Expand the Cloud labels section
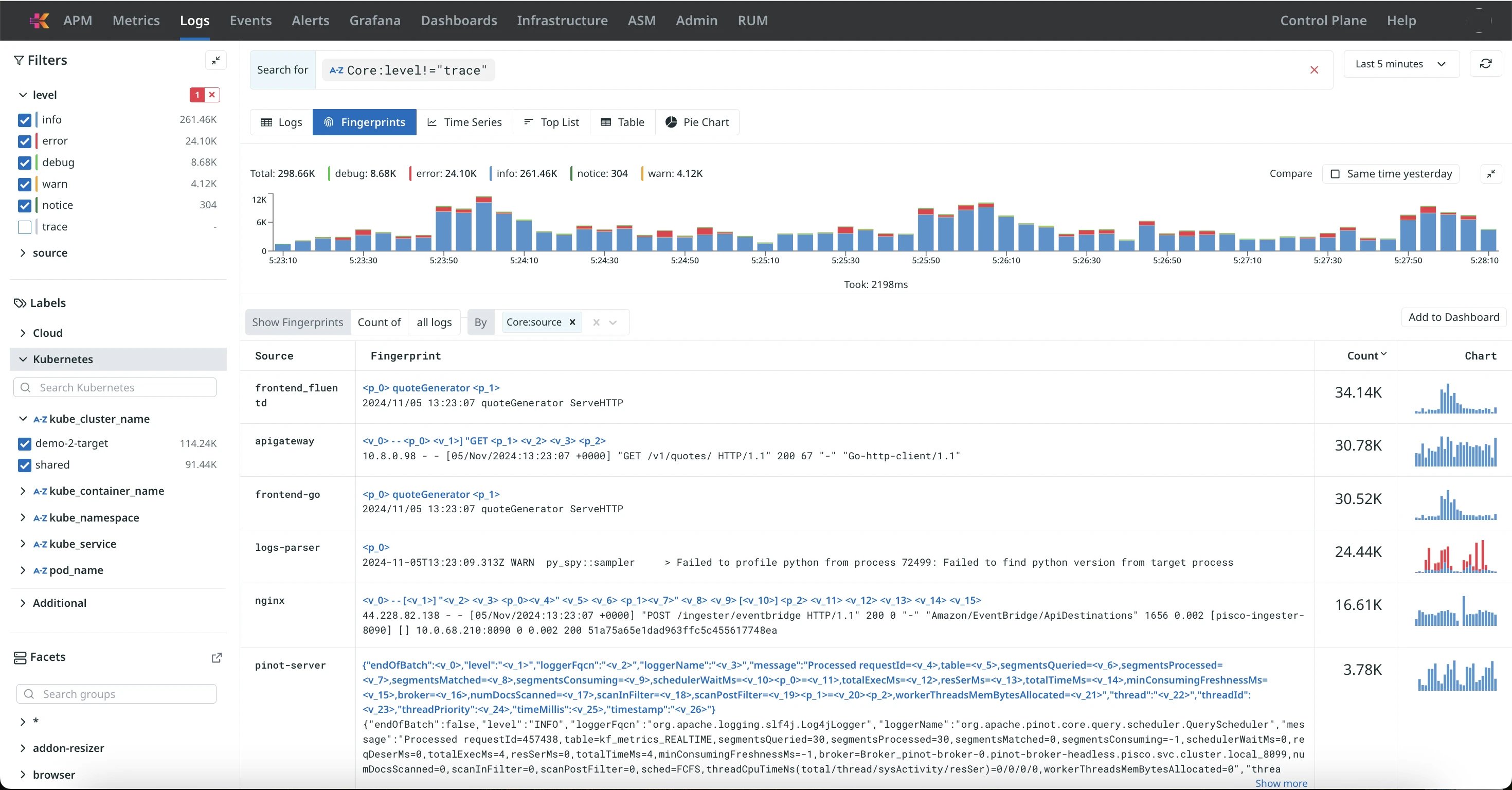This screenshot has height=790, width=1512. [x=23, y=333]
